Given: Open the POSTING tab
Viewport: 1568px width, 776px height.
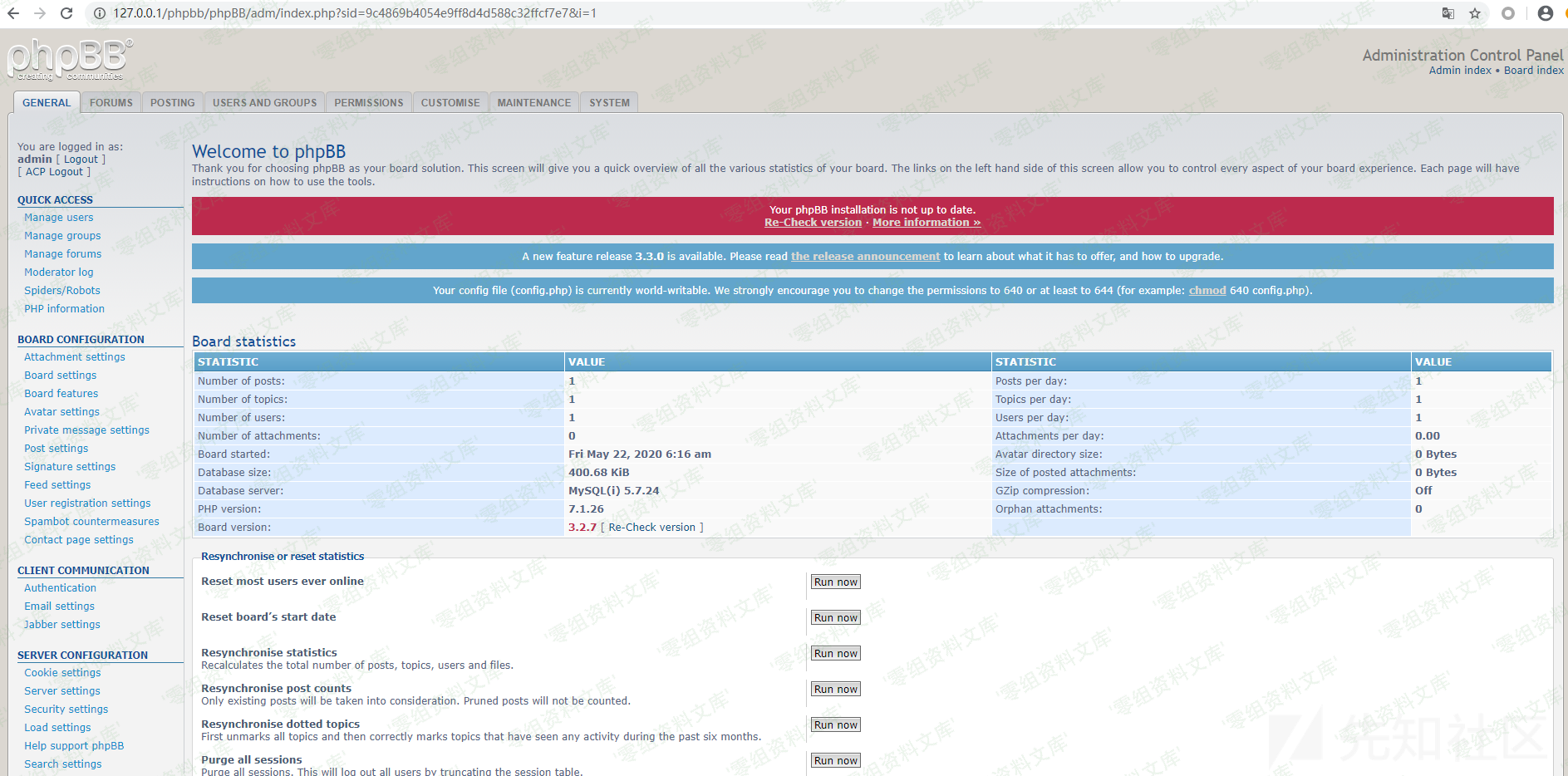Looking at the screenshot, I should pos(173,103).
